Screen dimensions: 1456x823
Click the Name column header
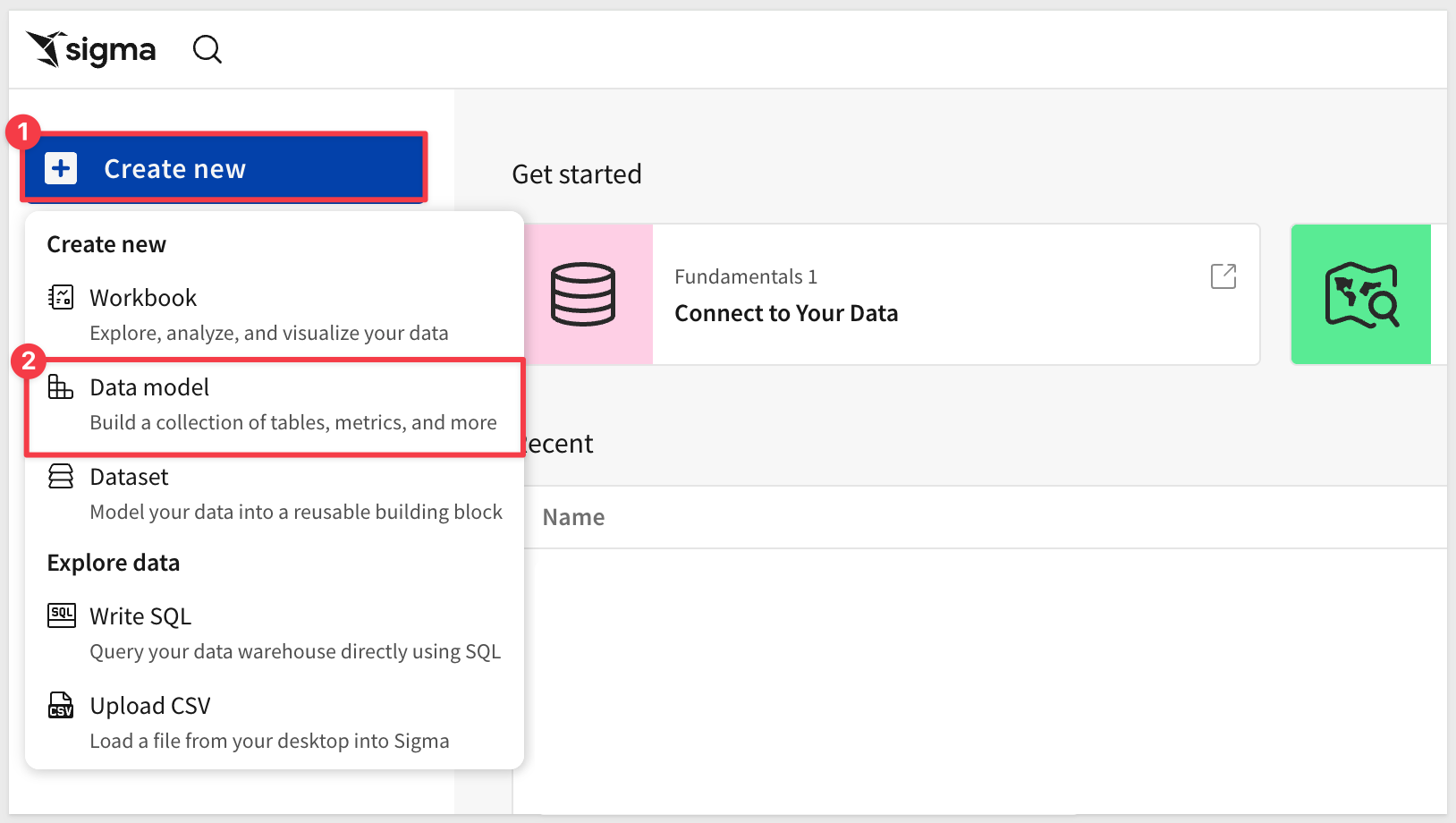coord(573,517)
